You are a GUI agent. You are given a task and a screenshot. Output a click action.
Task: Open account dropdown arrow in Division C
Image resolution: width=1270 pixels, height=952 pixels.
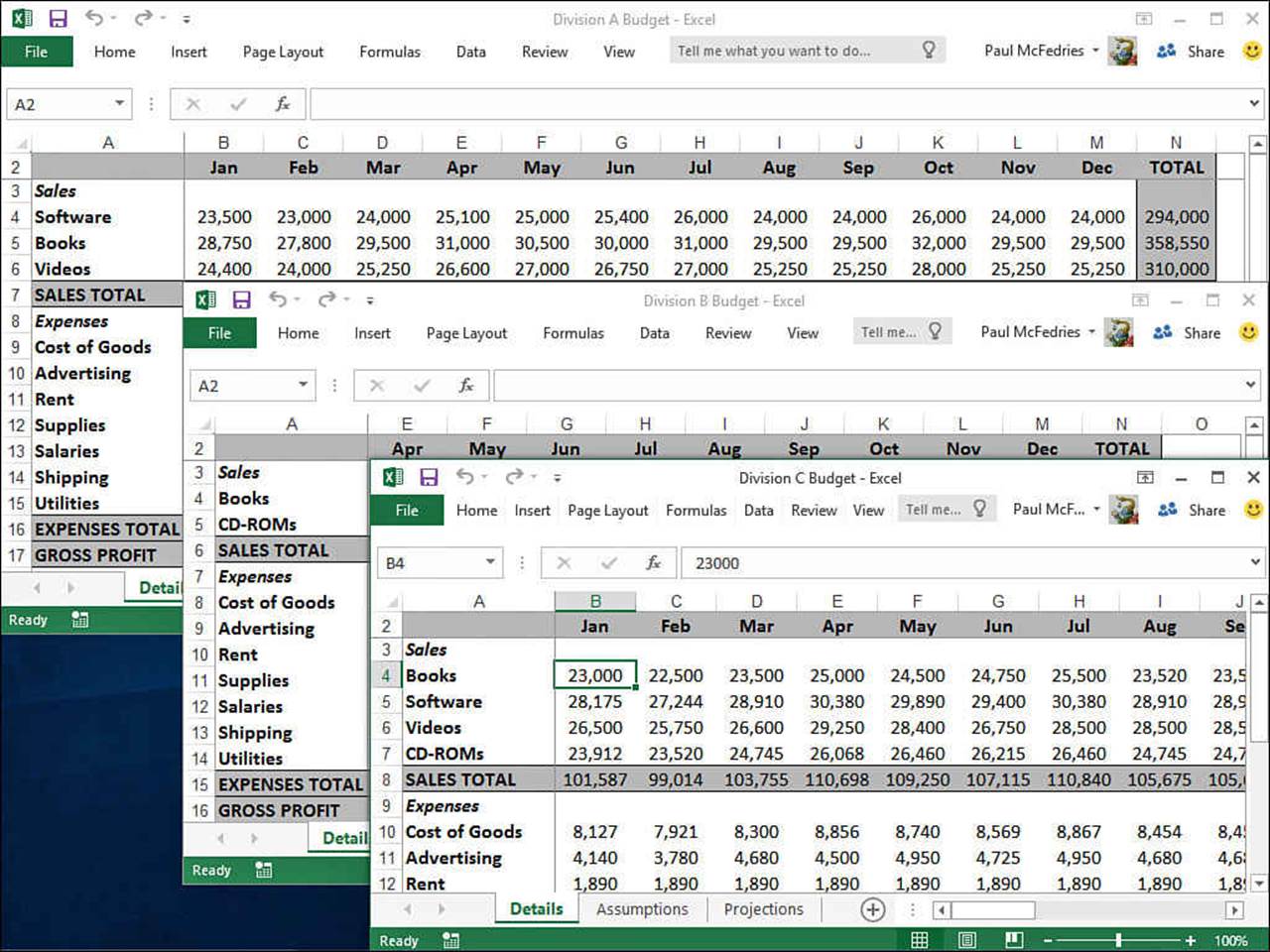[x=1096, y=509]
